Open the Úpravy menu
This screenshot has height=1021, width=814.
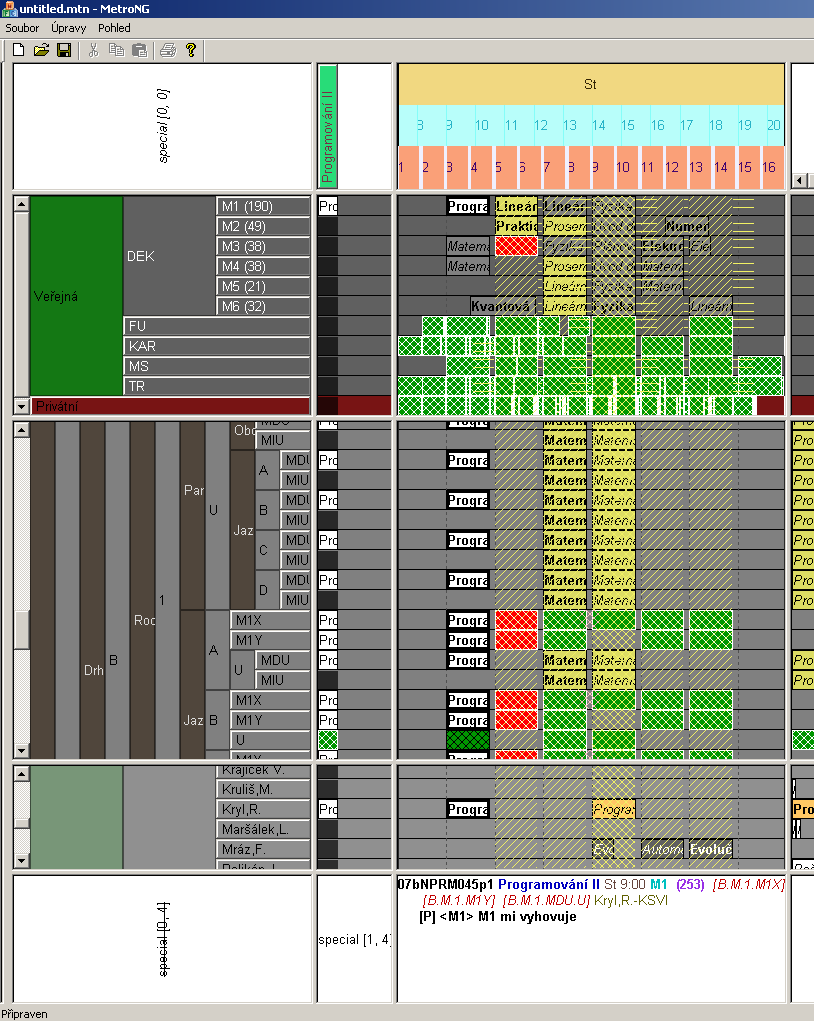coord(68,28)
